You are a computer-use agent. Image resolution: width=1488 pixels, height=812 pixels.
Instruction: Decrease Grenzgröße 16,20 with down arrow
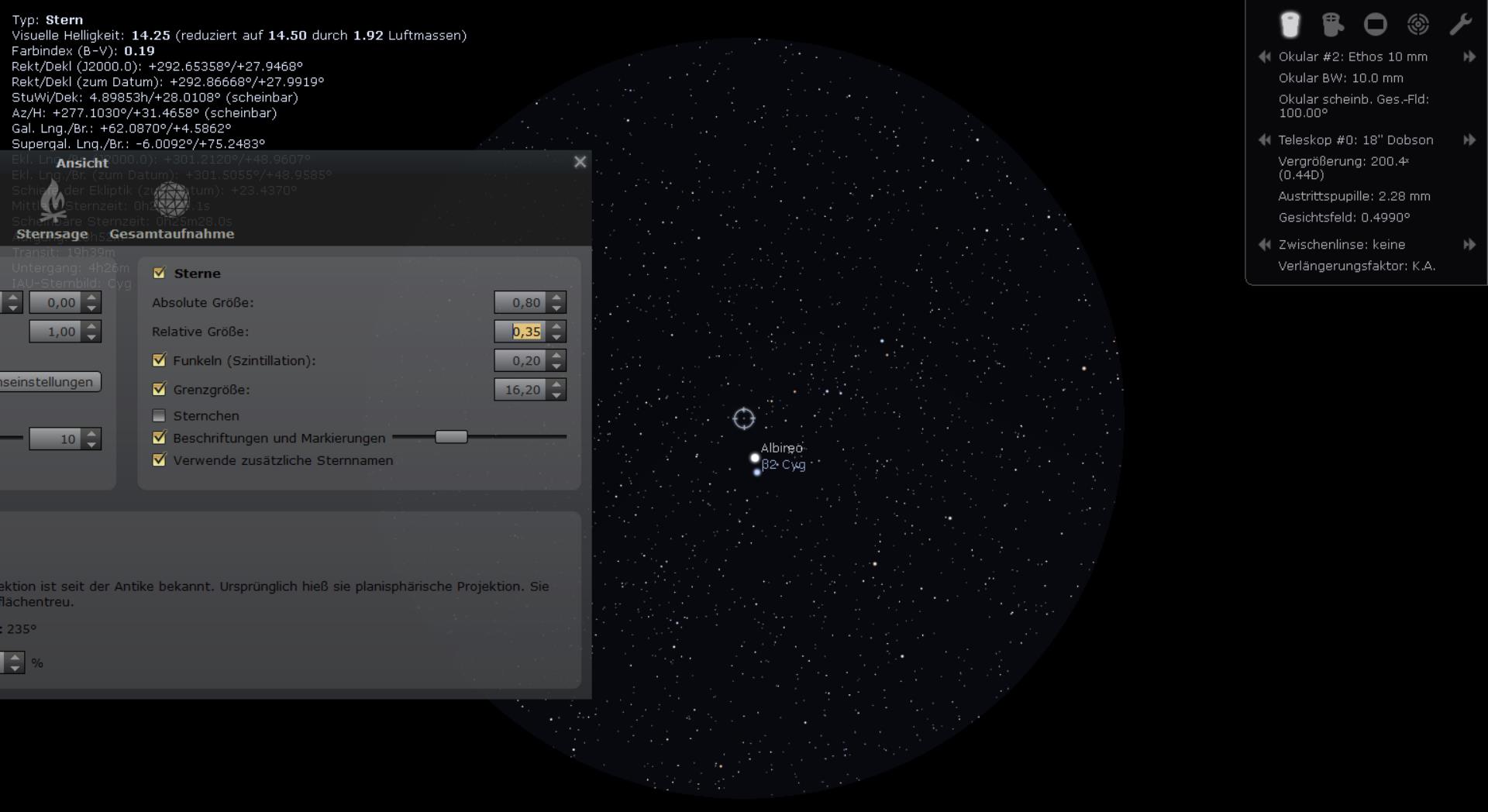tap(556, 394)
